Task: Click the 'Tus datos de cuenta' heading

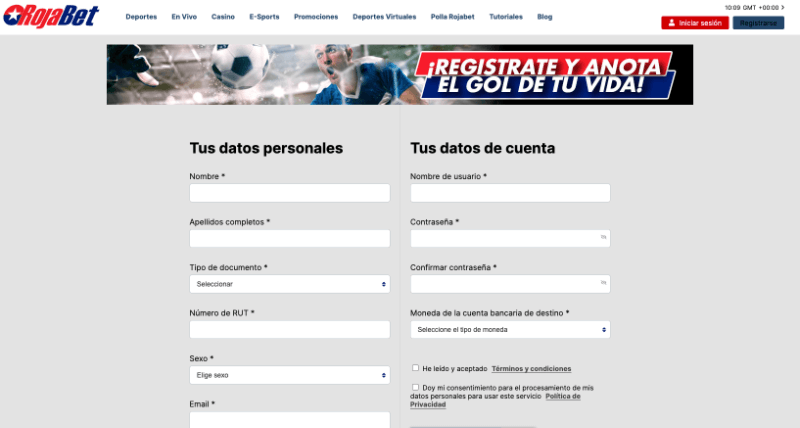Action: tap(482, 148)
